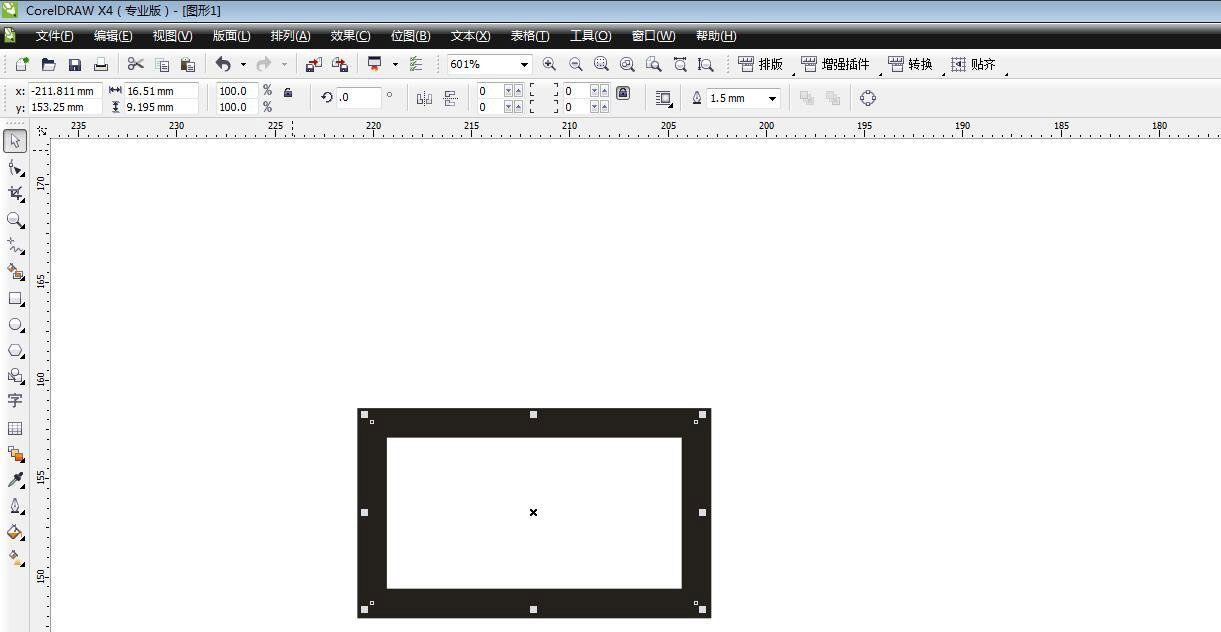Screen dimensions: 1221x632
Task: Open the 文本(X) menu
Action: pyautogui.click(x=470, y=36)
